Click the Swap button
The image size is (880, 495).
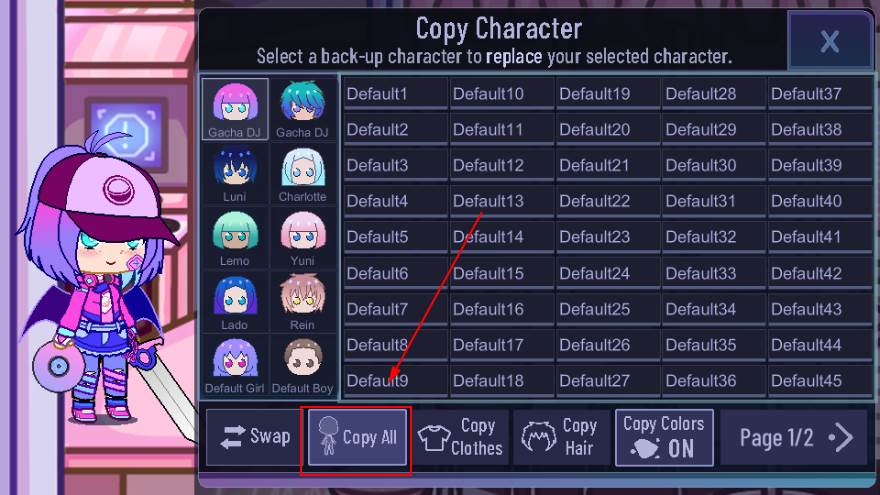coord(254,438)
